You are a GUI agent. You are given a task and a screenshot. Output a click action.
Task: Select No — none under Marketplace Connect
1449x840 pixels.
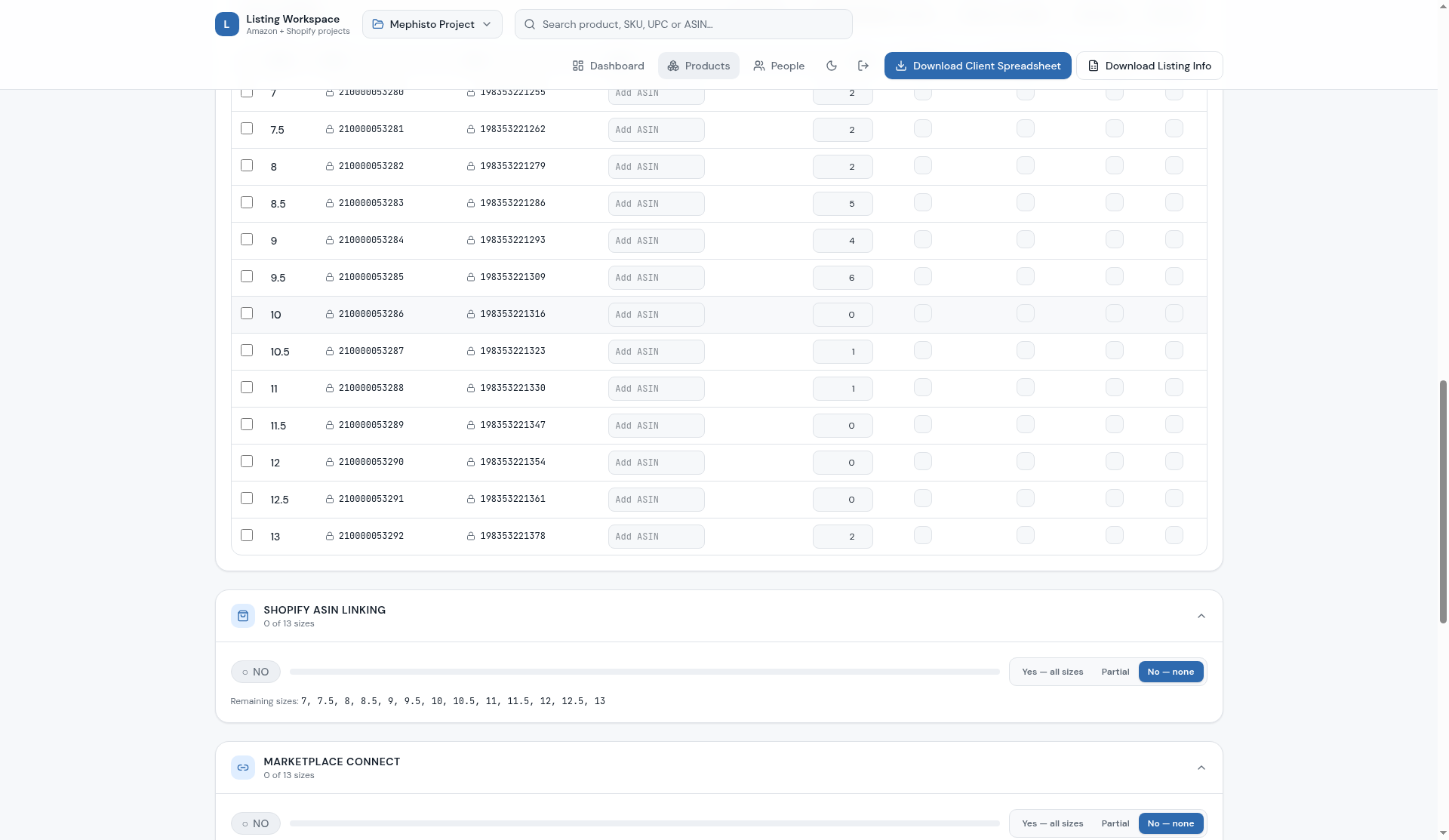tap(1171, 823)
